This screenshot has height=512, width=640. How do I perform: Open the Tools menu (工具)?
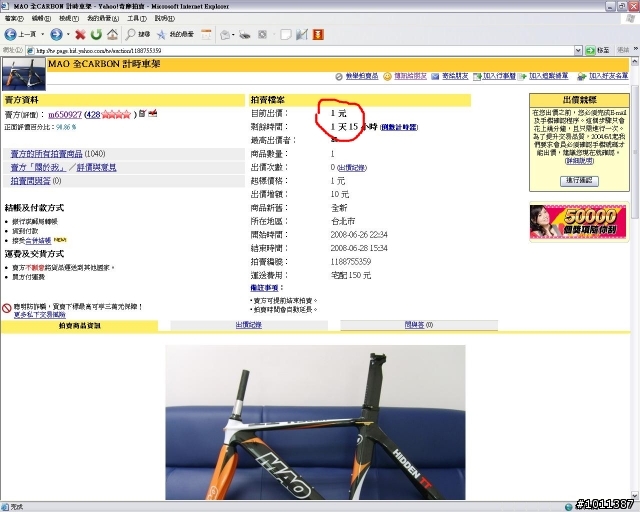coord(137,18)
